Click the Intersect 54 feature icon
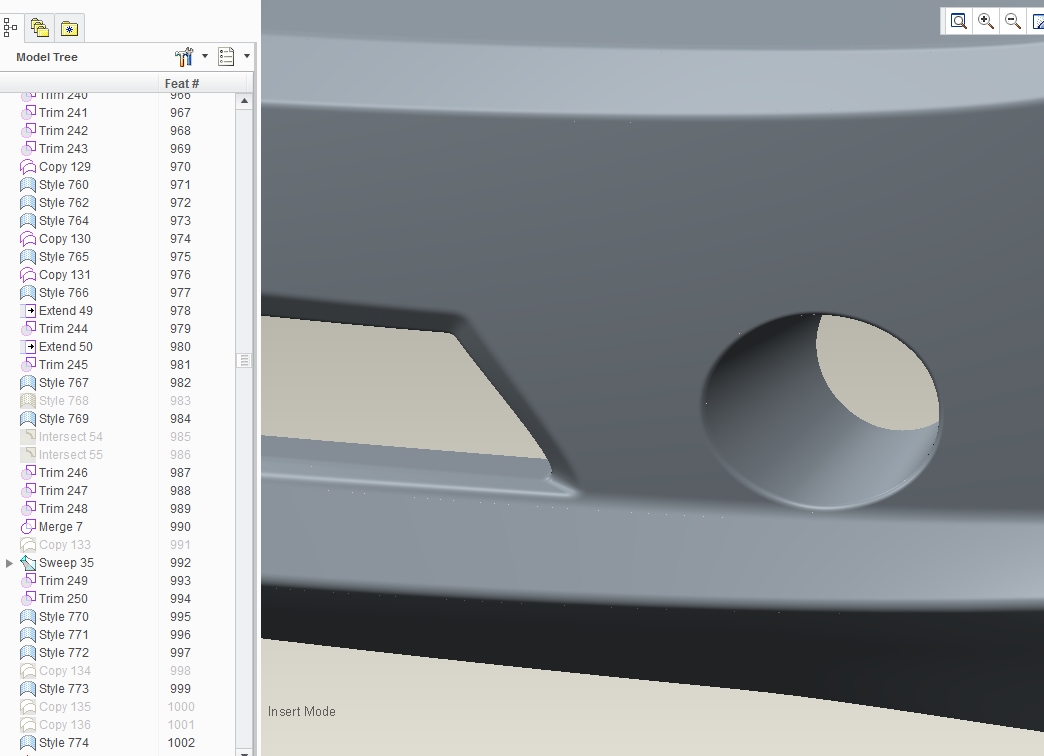Screen dimensions: 1044x756 pos(28,436)
